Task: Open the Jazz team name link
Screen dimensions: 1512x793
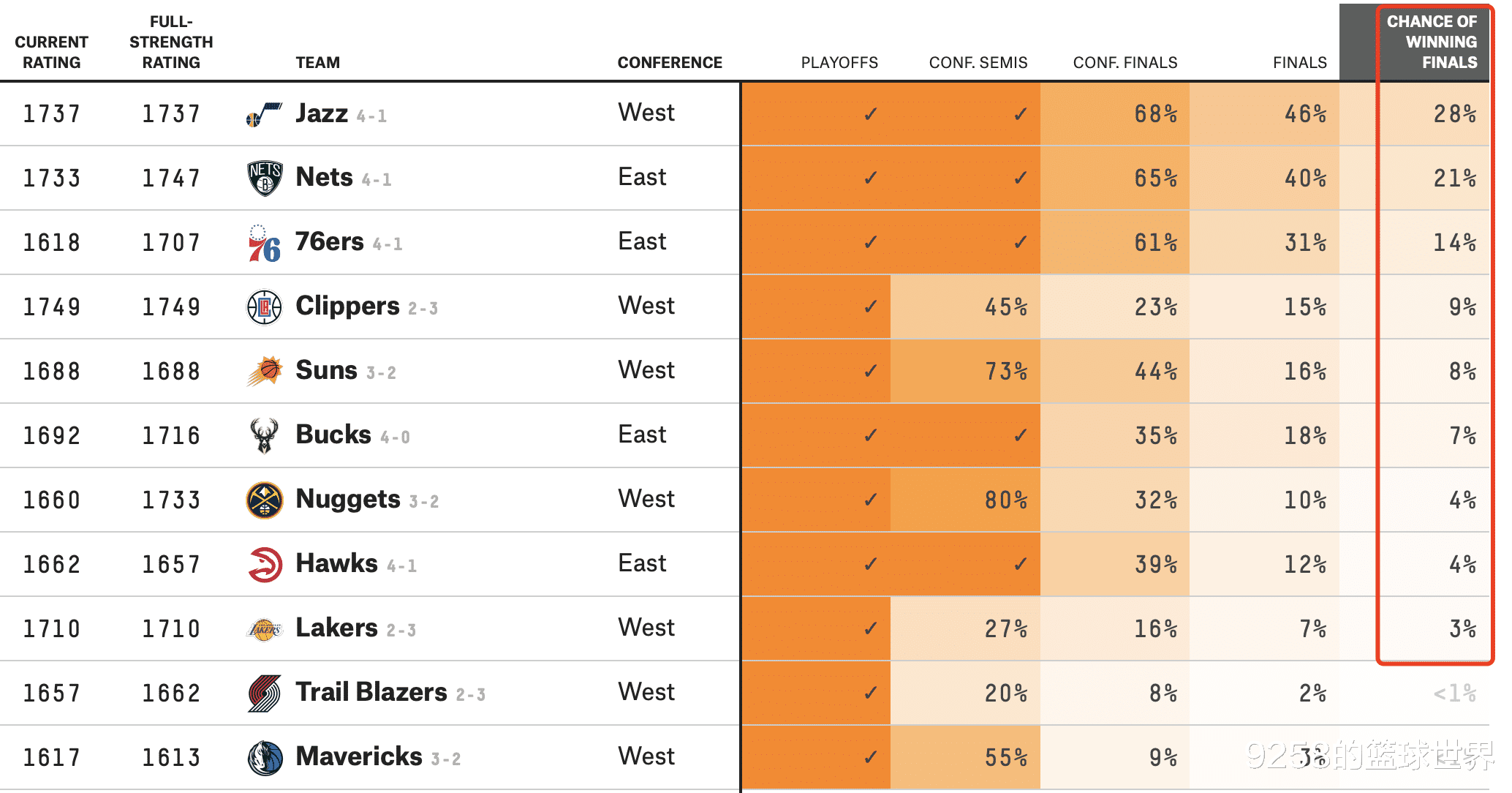Action: [322, 113]
